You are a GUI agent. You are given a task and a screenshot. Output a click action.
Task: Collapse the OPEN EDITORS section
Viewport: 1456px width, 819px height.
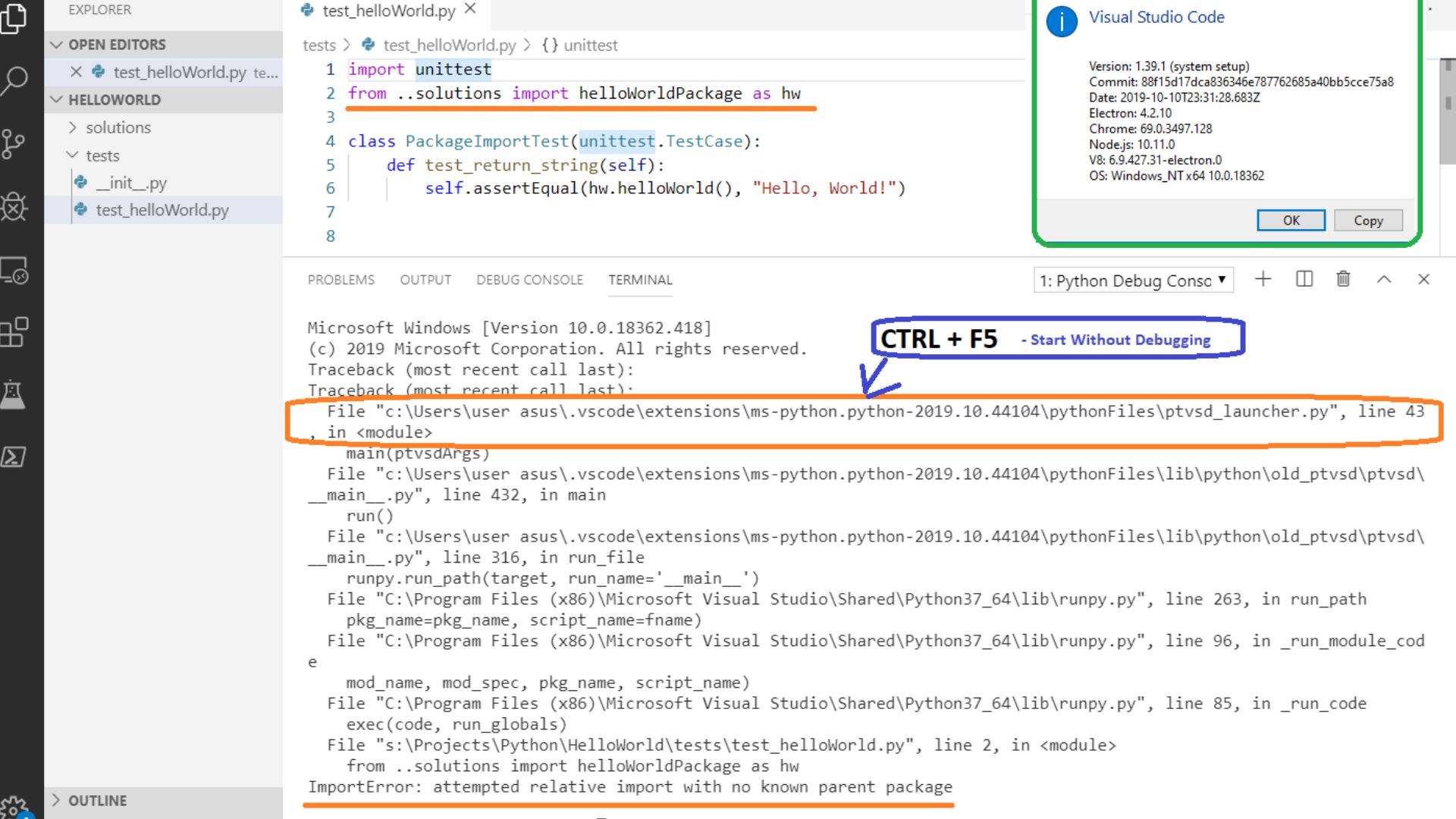pyautogui.click(x=116, y=45)
